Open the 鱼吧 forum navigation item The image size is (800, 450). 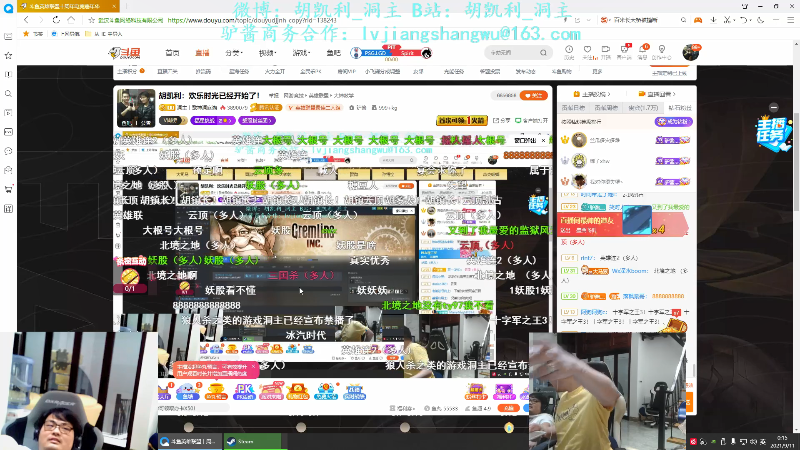(x=333, y=53)
